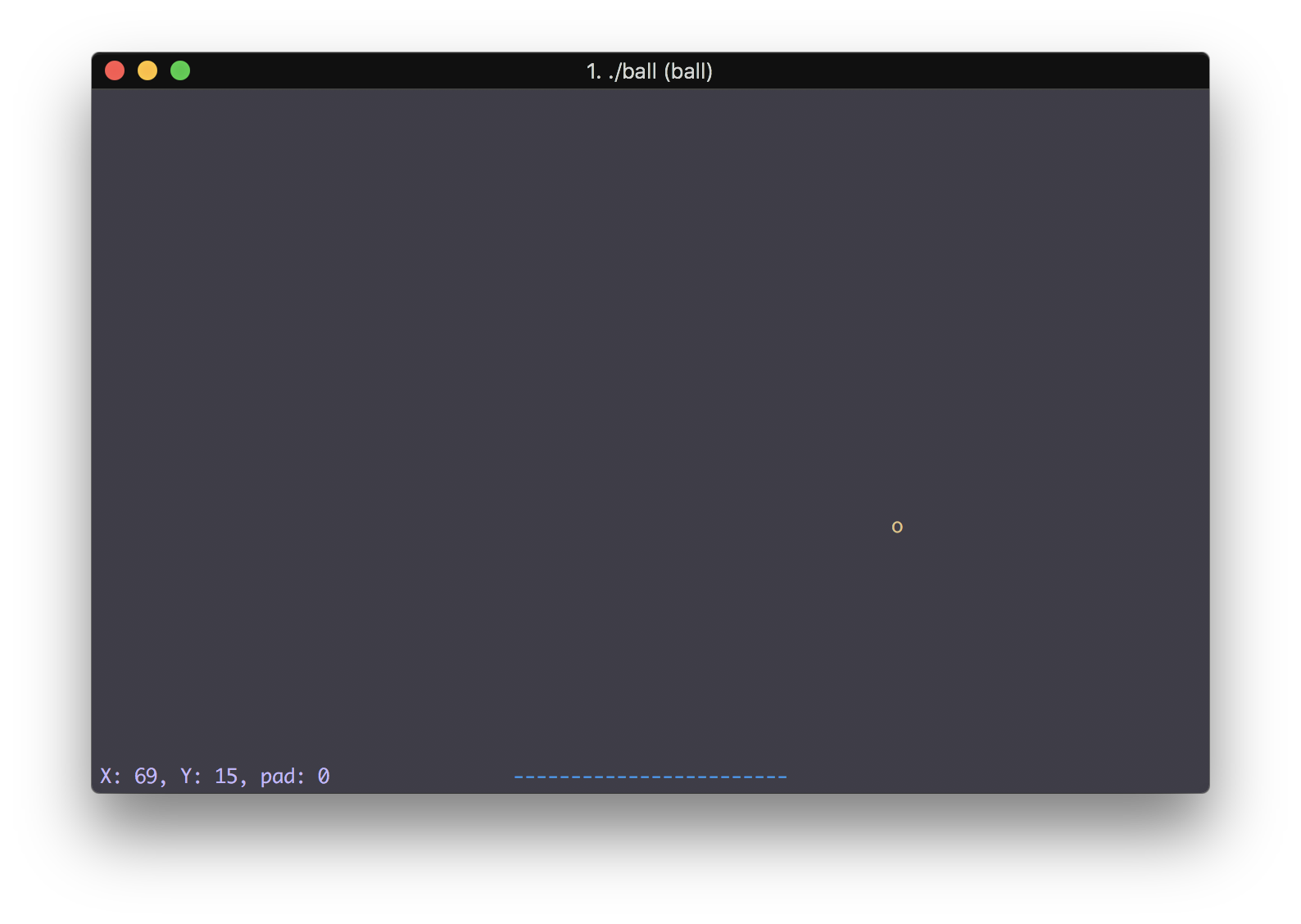Image resolution: width=1301 pixels, height=924 pixels.
Task: Maximize the terminal with the green button
Action: click(180, 71)
